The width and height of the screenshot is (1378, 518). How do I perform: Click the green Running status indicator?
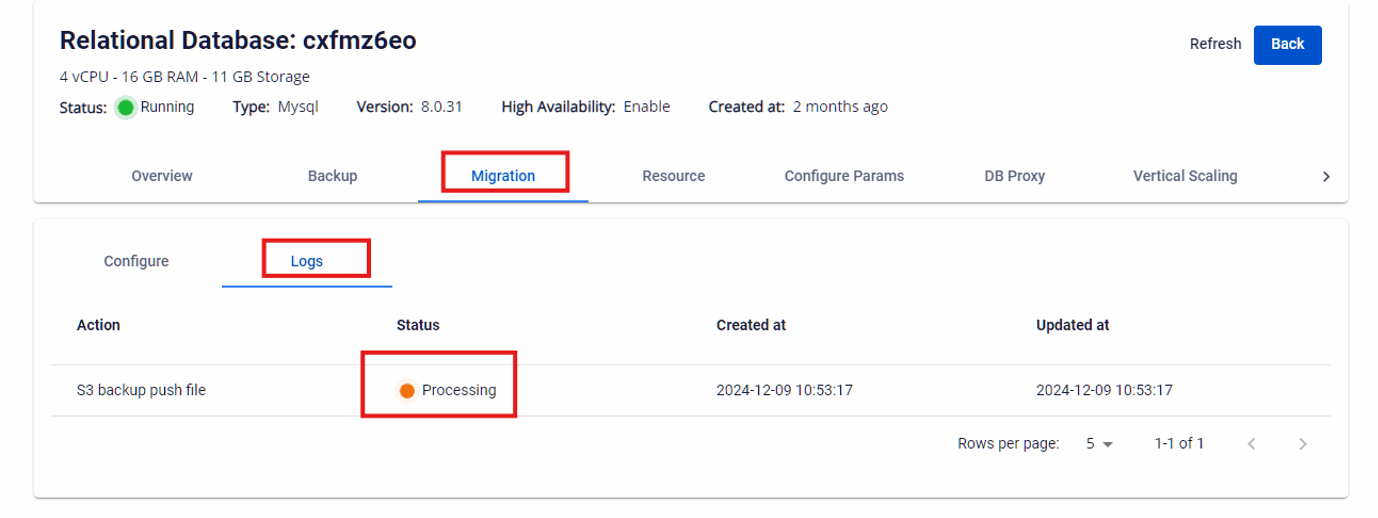click(126, 107)
